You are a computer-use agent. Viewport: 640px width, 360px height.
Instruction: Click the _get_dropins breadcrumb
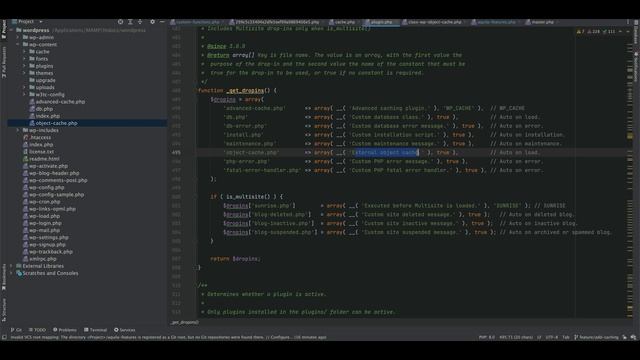tap(184, 322)
